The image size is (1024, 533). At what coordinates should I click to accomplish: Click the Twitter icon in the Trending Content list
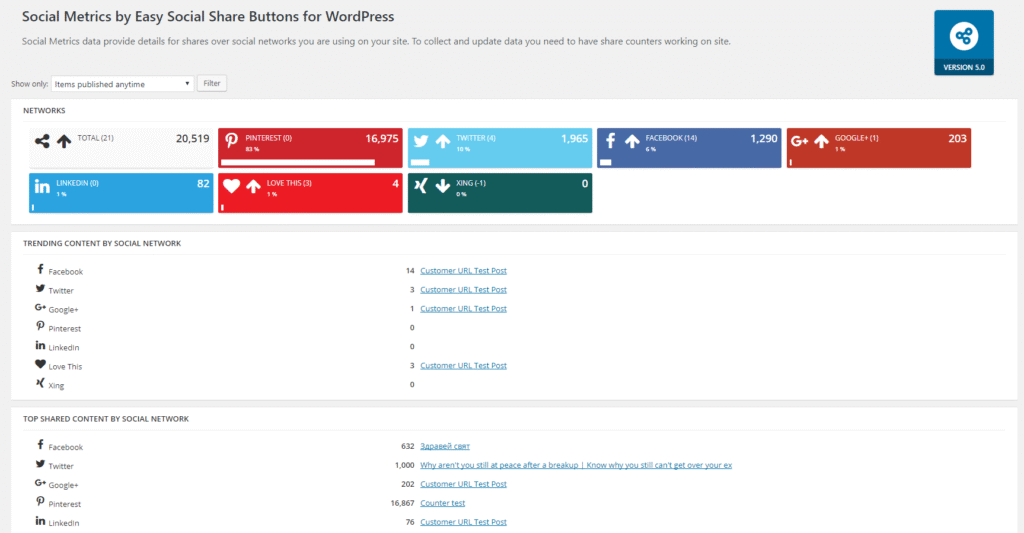40,288
